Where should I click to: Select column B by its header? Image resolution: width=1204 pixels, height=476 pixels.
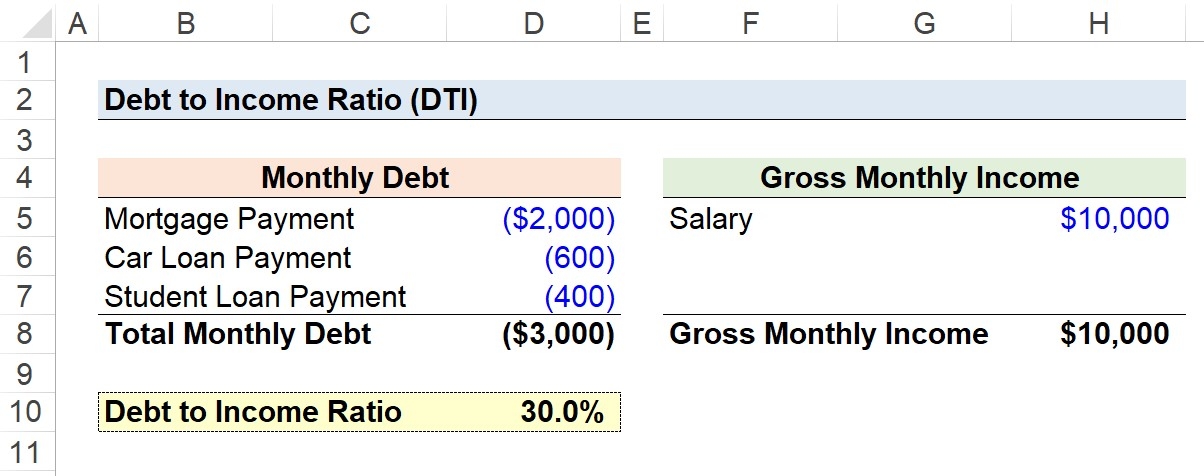[x=185, y=23]
